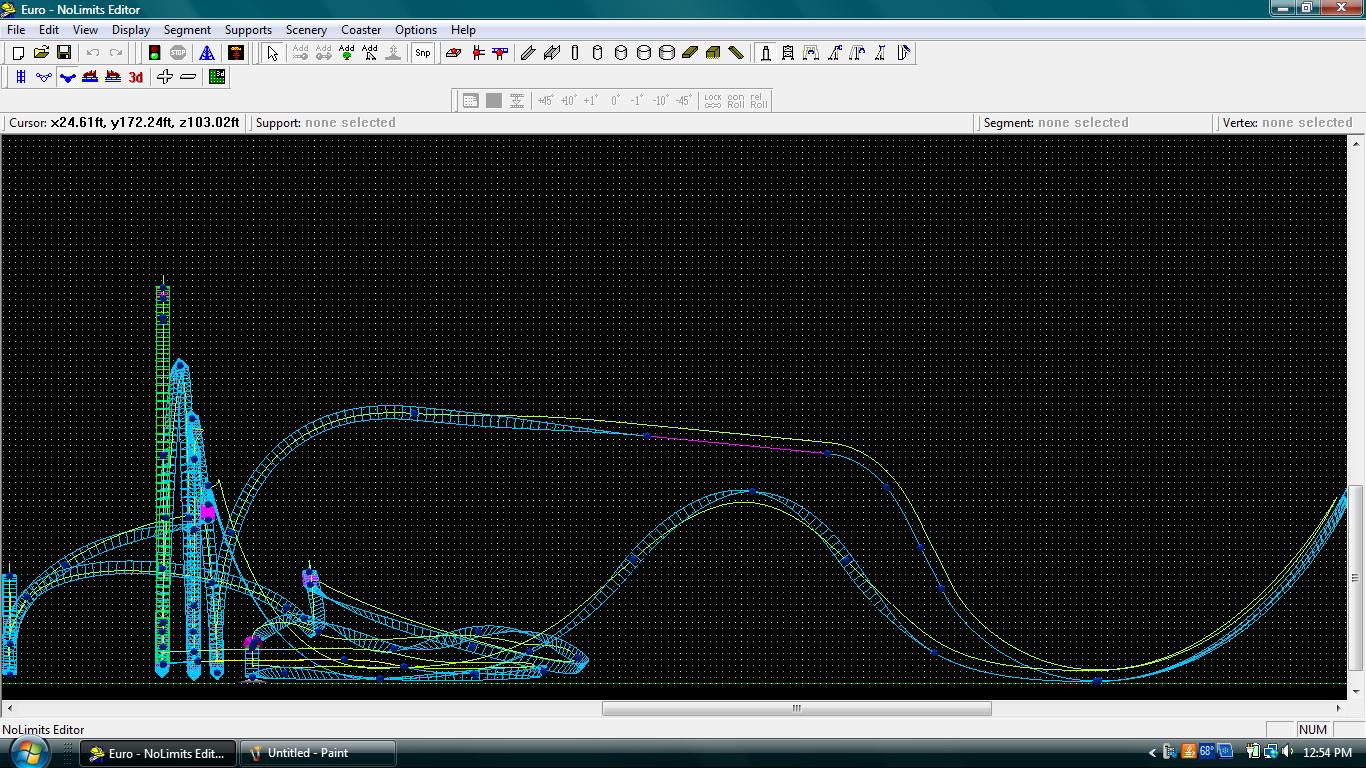The image size is (1366, 768).
Task: Click the battery power plug tray icon
Action: point(1252,752)
